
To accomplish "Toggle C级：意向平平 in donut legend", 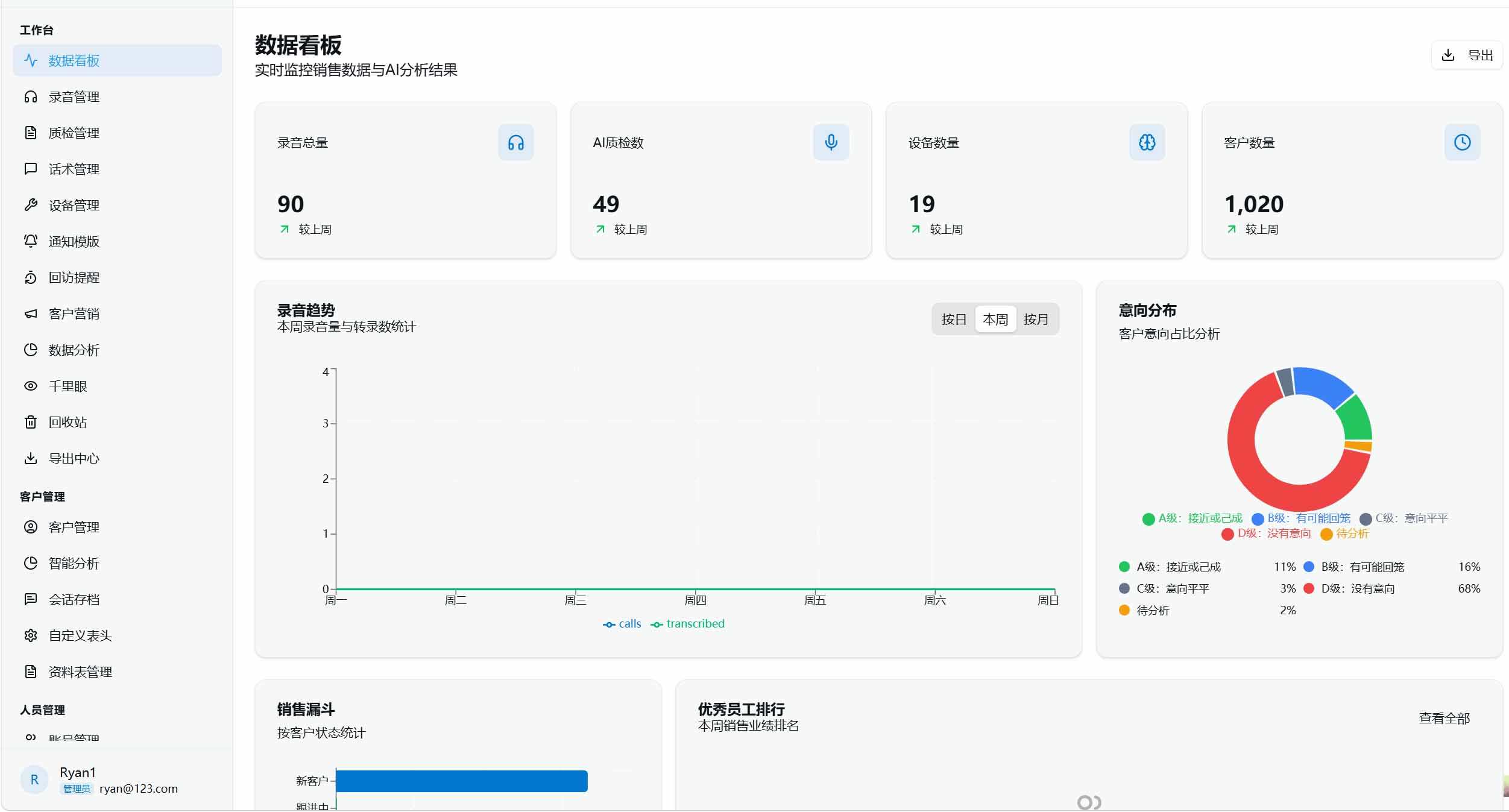I will pos(1404,518).
